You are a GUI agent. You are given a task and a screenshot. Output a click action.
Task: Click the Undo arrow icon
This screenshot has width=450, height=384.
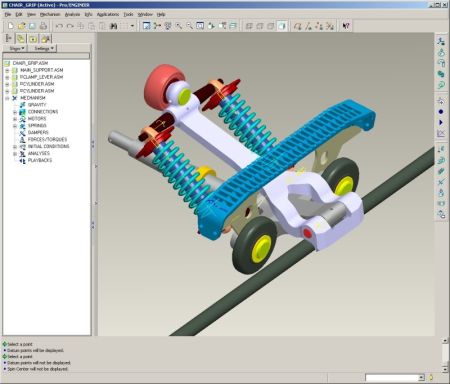(x=59, y=26)
